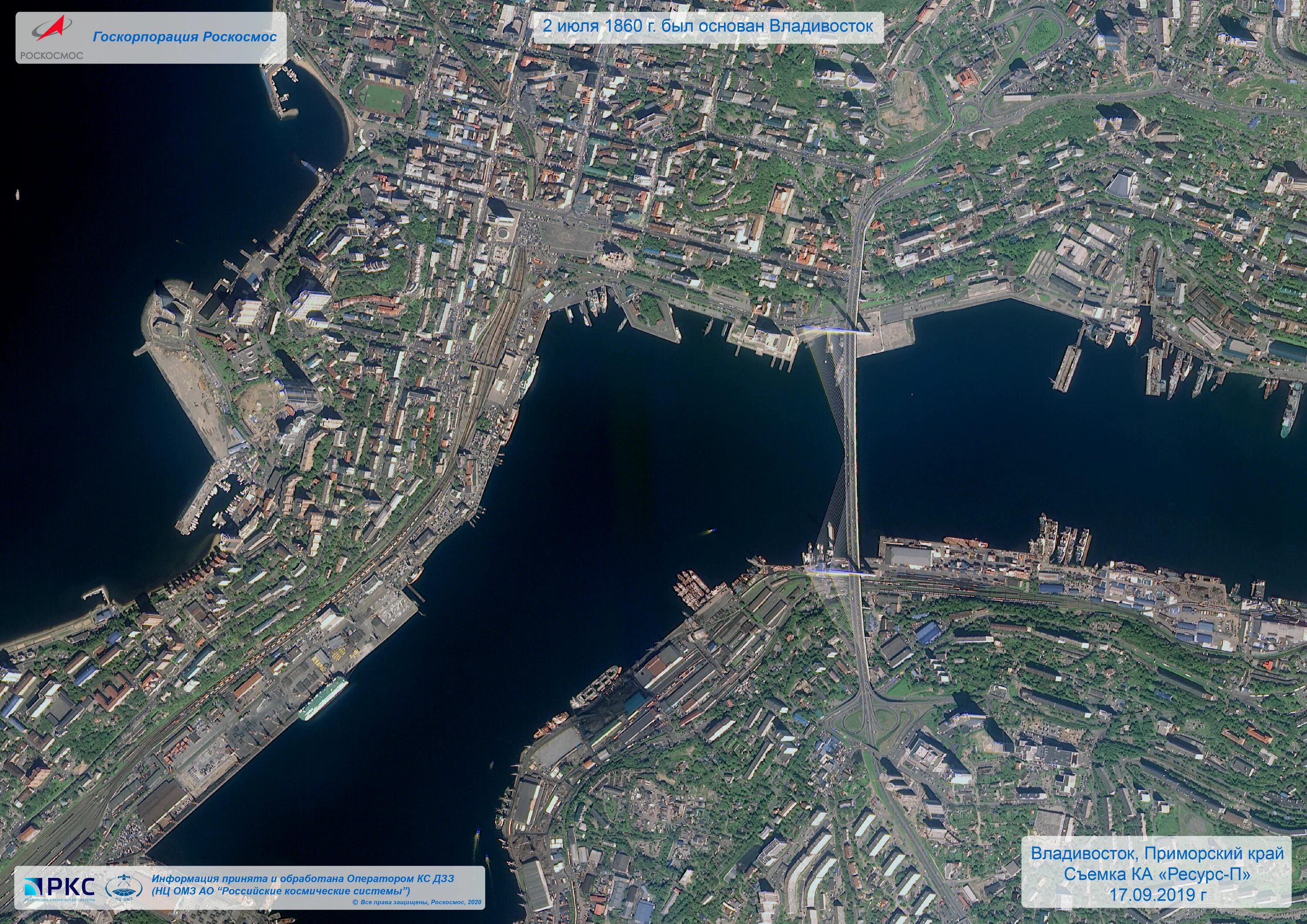The image size is (1307, 924).
Task: Click the PKC logo at bottom left
Action: point(59,887)
